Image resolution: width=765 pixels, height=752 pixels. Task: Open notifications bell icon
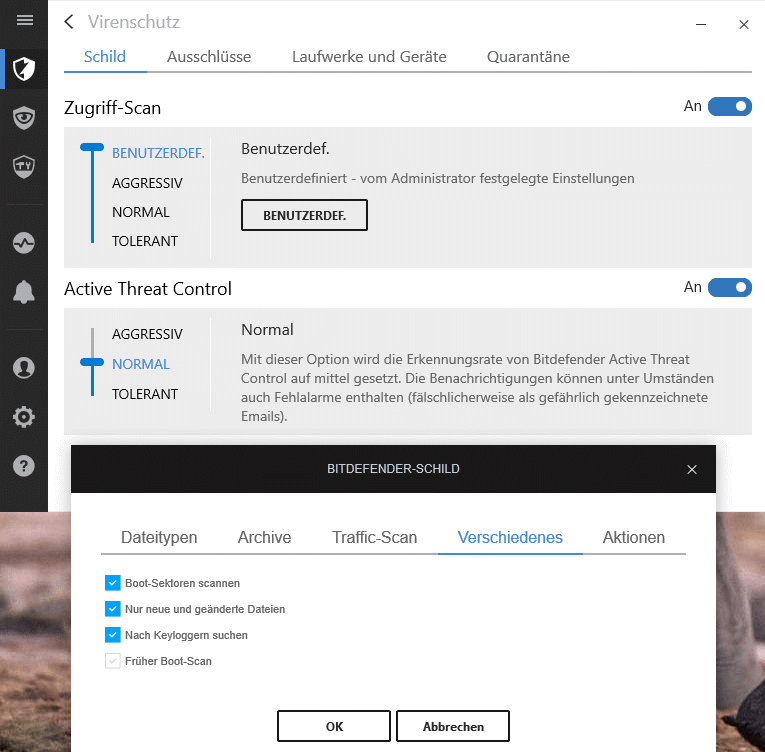pyautogui.click(x=24, y=292)
